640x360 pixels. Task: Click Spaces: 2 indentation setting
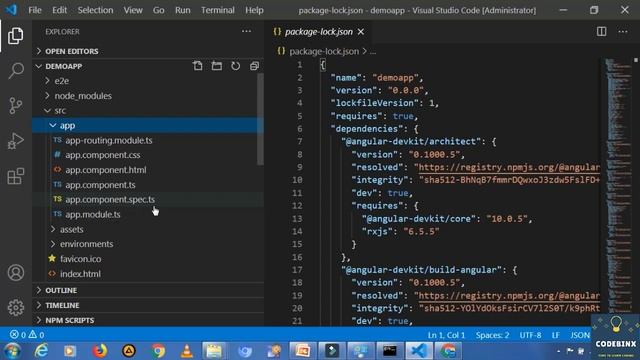click(x=492, y=335)
